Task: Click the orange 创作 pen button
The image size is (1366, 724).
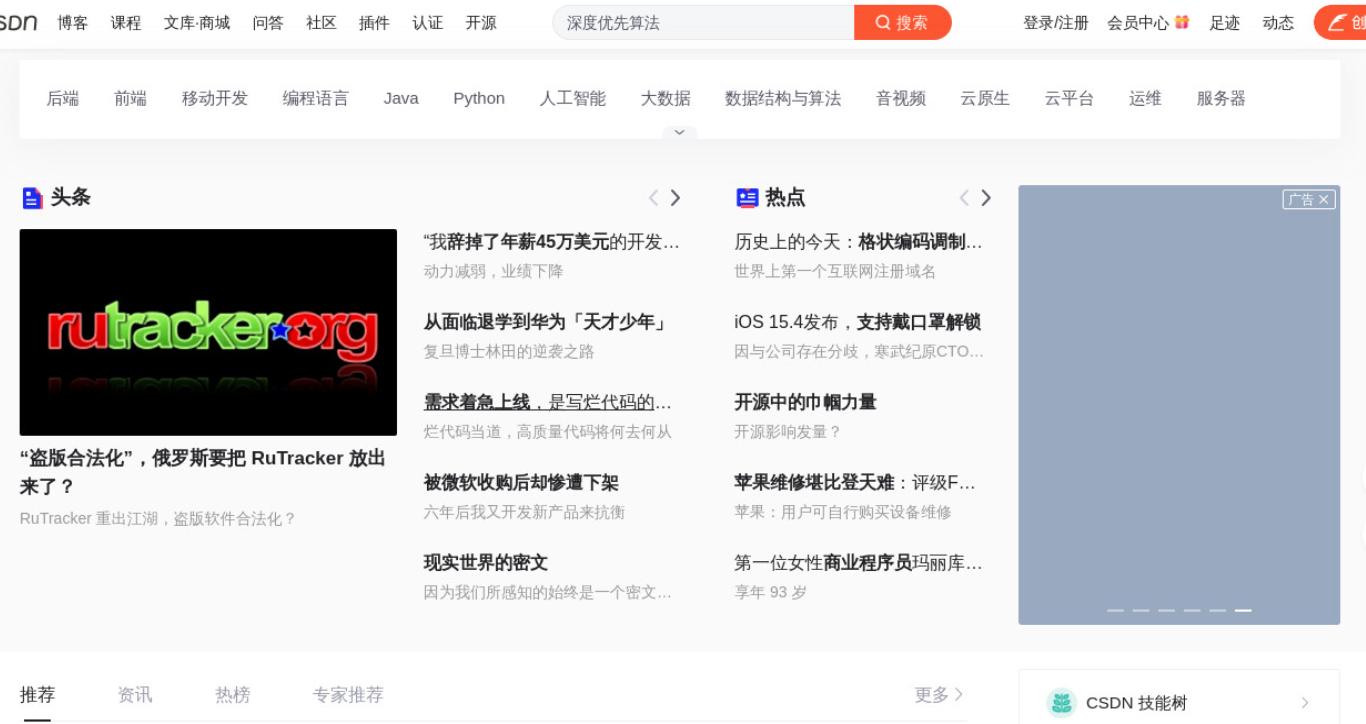Action: (1340, 22)
